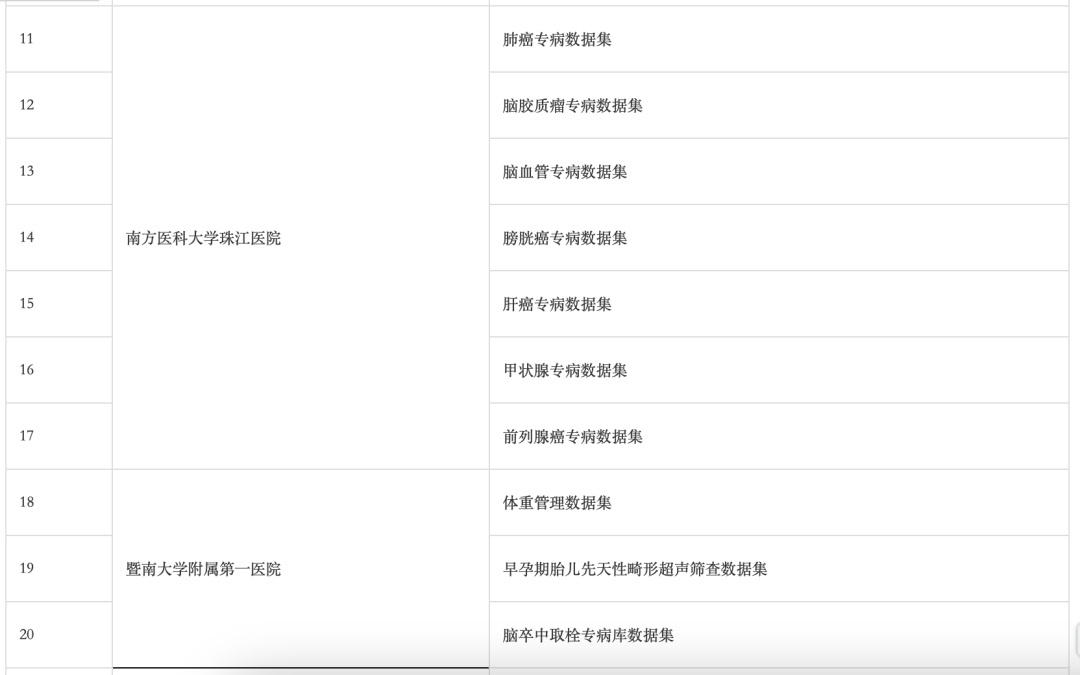Select row number 13 cell

pyautogui.click(x=27, y=171)
